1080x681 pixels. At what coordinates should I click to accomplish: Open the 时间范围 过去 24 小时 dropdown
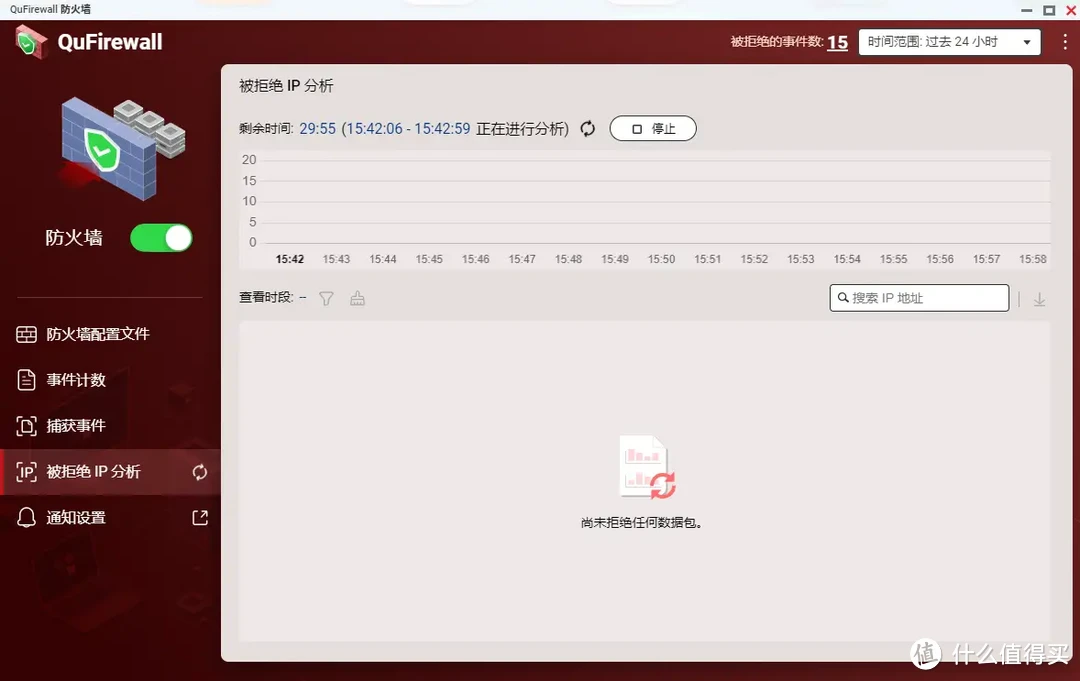pos(949,42)
